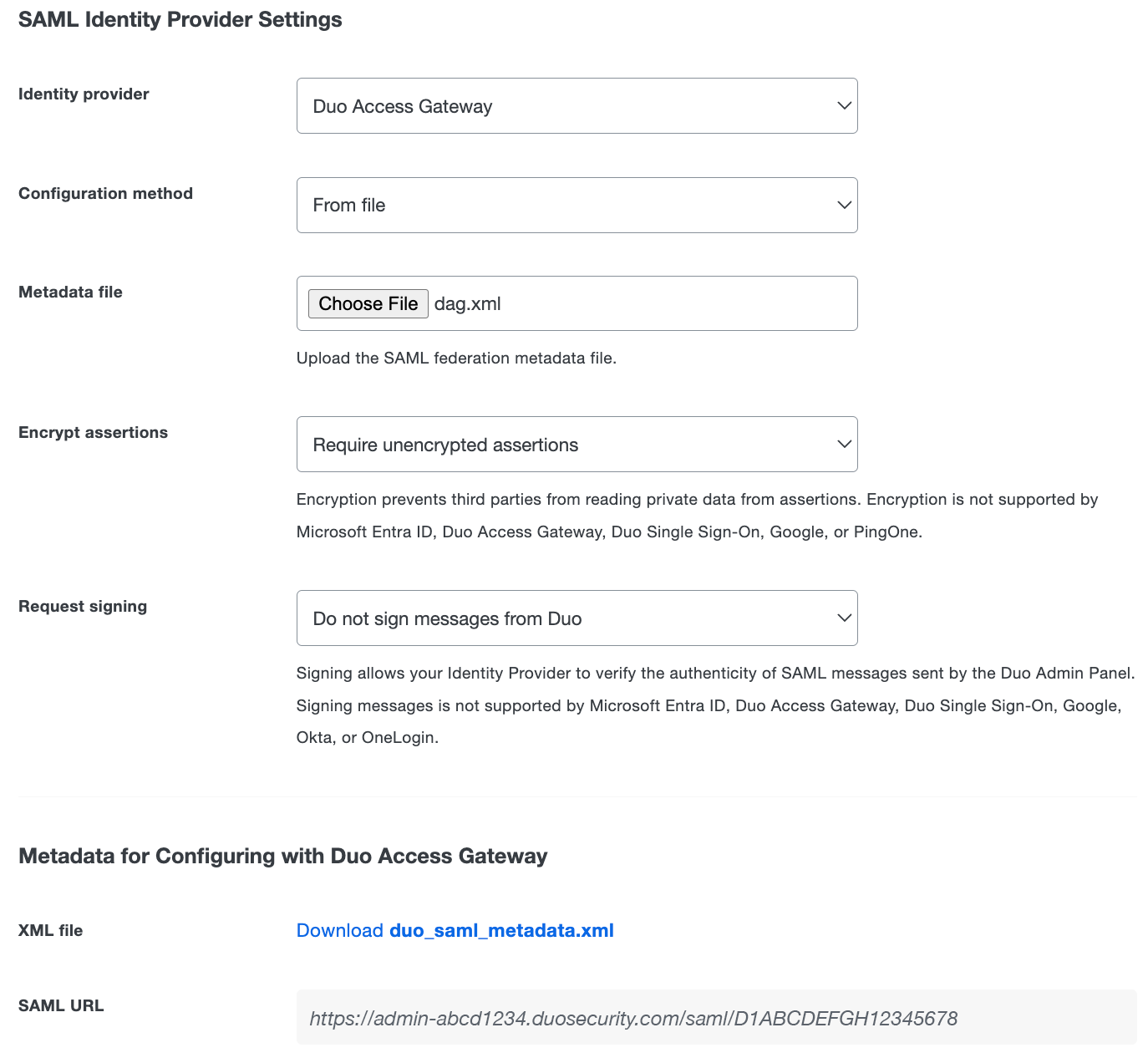Image resolution: width=1148 pixels, height=1058 pixels.
Task: Download the duo_saml_metadata.xml file
Action: [x=501, y=930]
